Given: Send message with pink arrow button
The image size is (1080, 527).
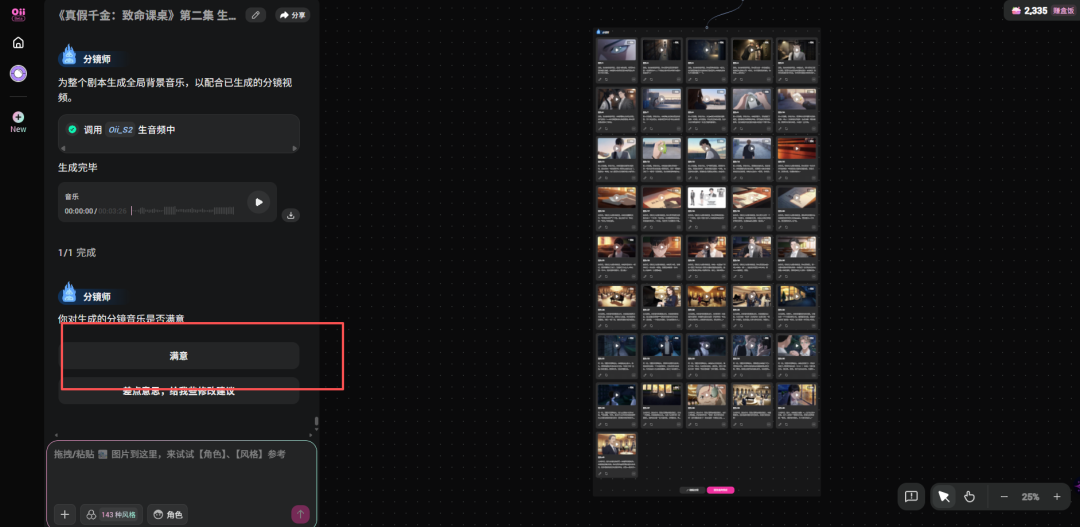Looking at the screenshot, I should [x=300, y=514].
